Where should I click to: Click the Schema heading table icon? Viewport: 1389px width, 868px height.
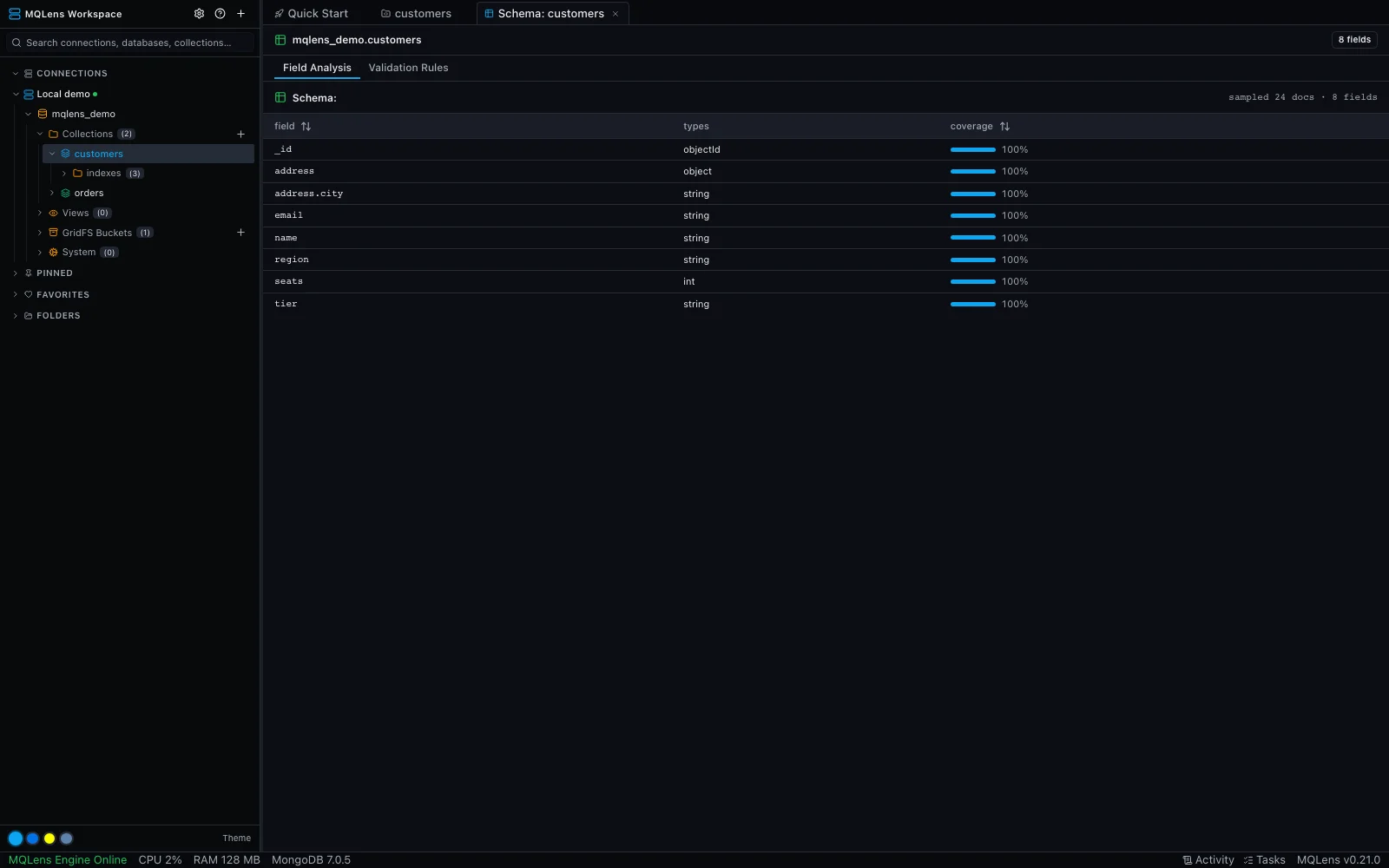[x=280, y=98]
